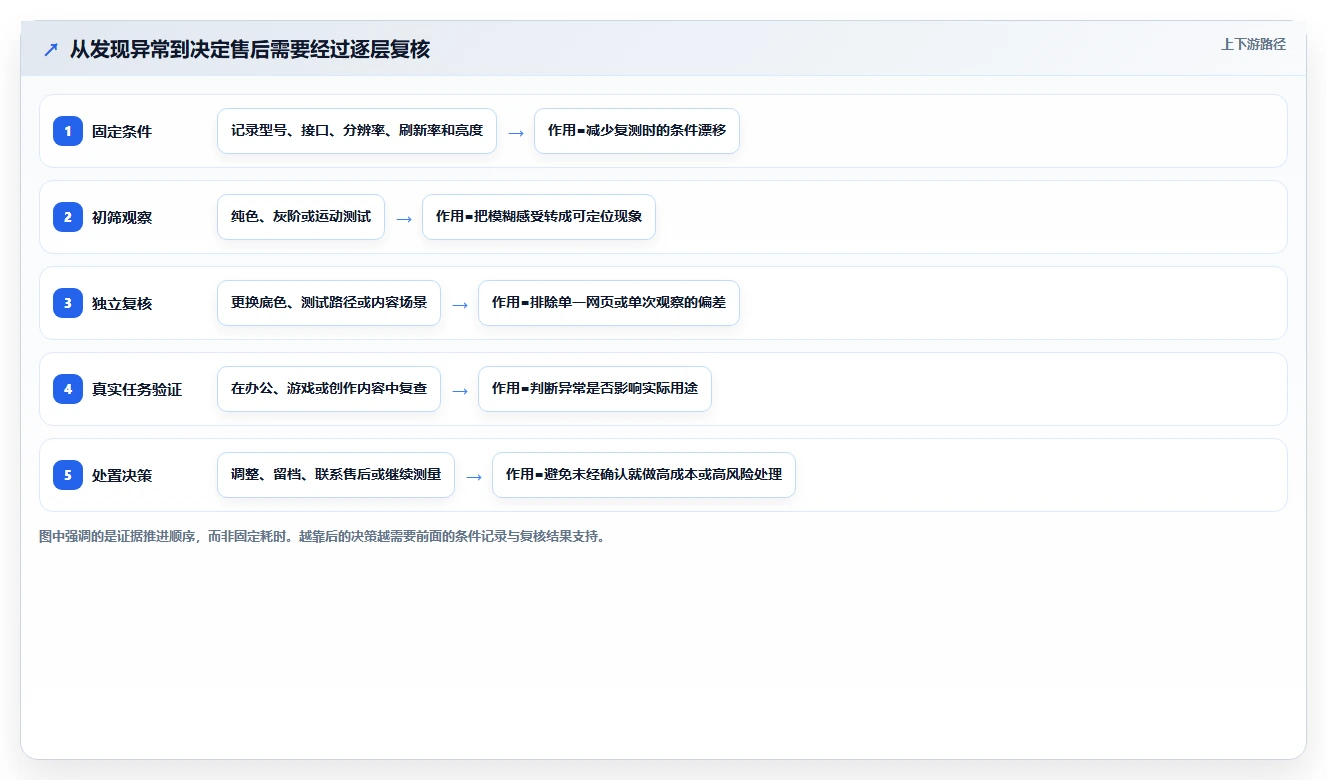
Task: Click the arrow icon beside the heading
Action: tap(51, 50)
